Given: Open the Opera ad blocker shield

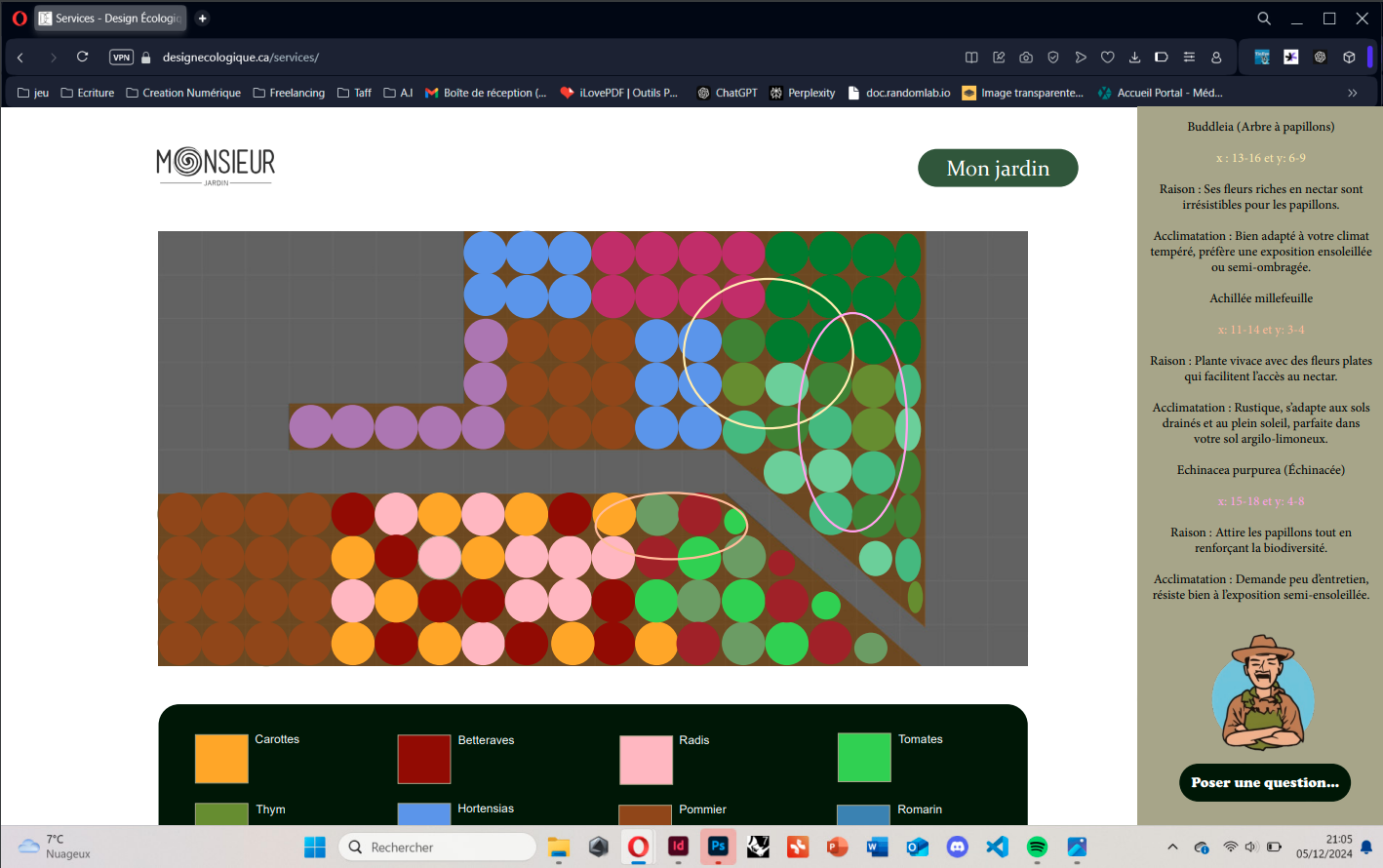Looking at the screenshot, I should [x=1053, y=58].
